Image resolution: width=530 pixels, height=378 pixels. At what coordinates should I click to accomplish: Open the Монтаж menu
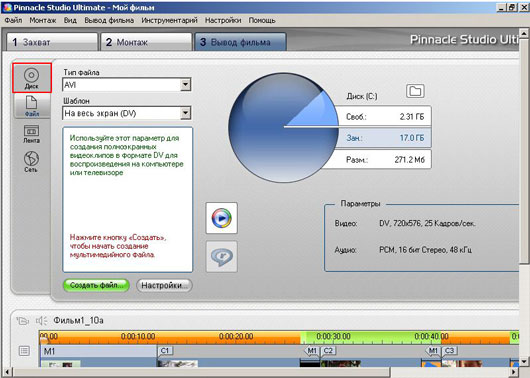tap(43, 20)
